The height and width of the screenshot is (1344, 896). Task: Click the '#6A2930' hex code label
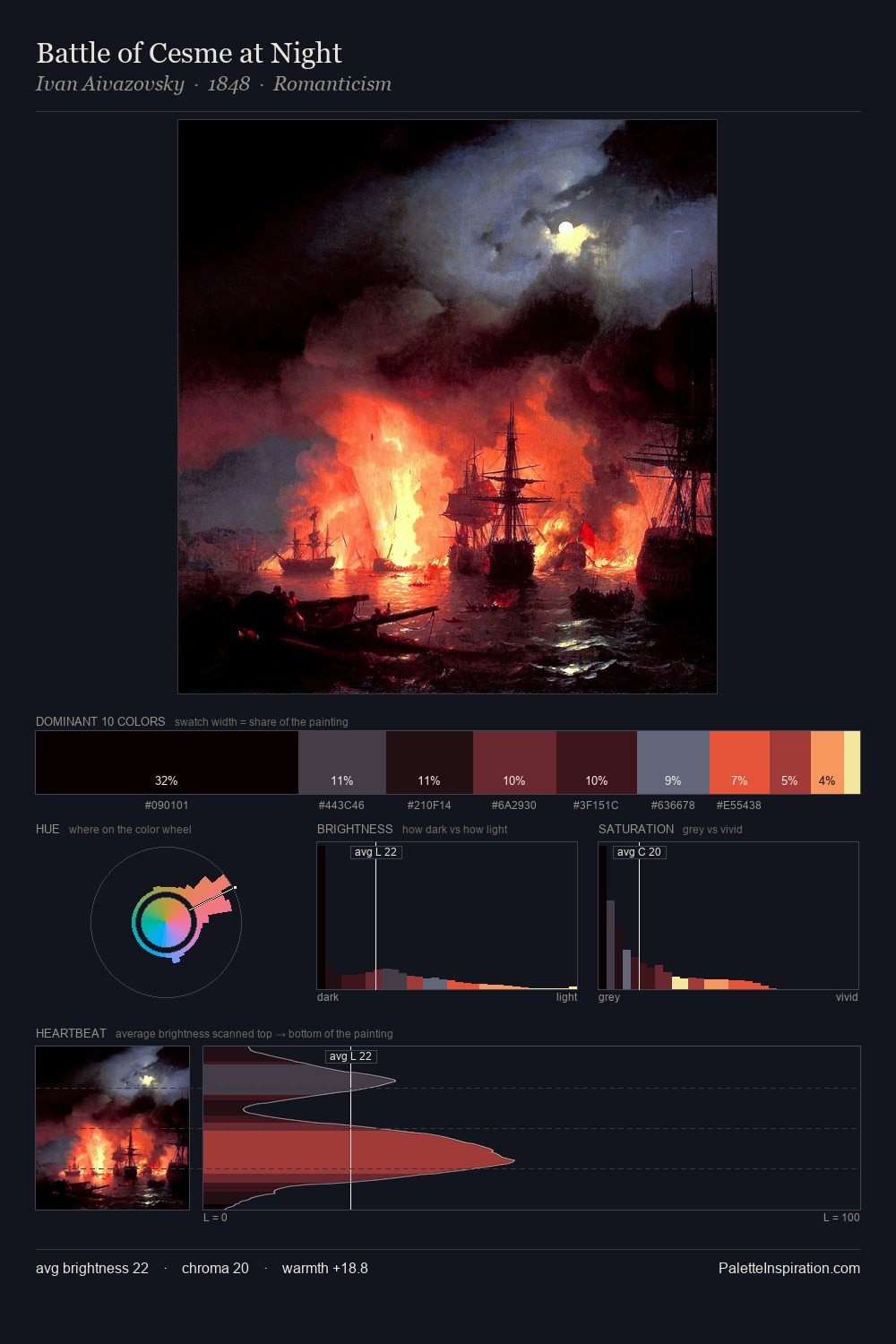(x=514, y=806)
